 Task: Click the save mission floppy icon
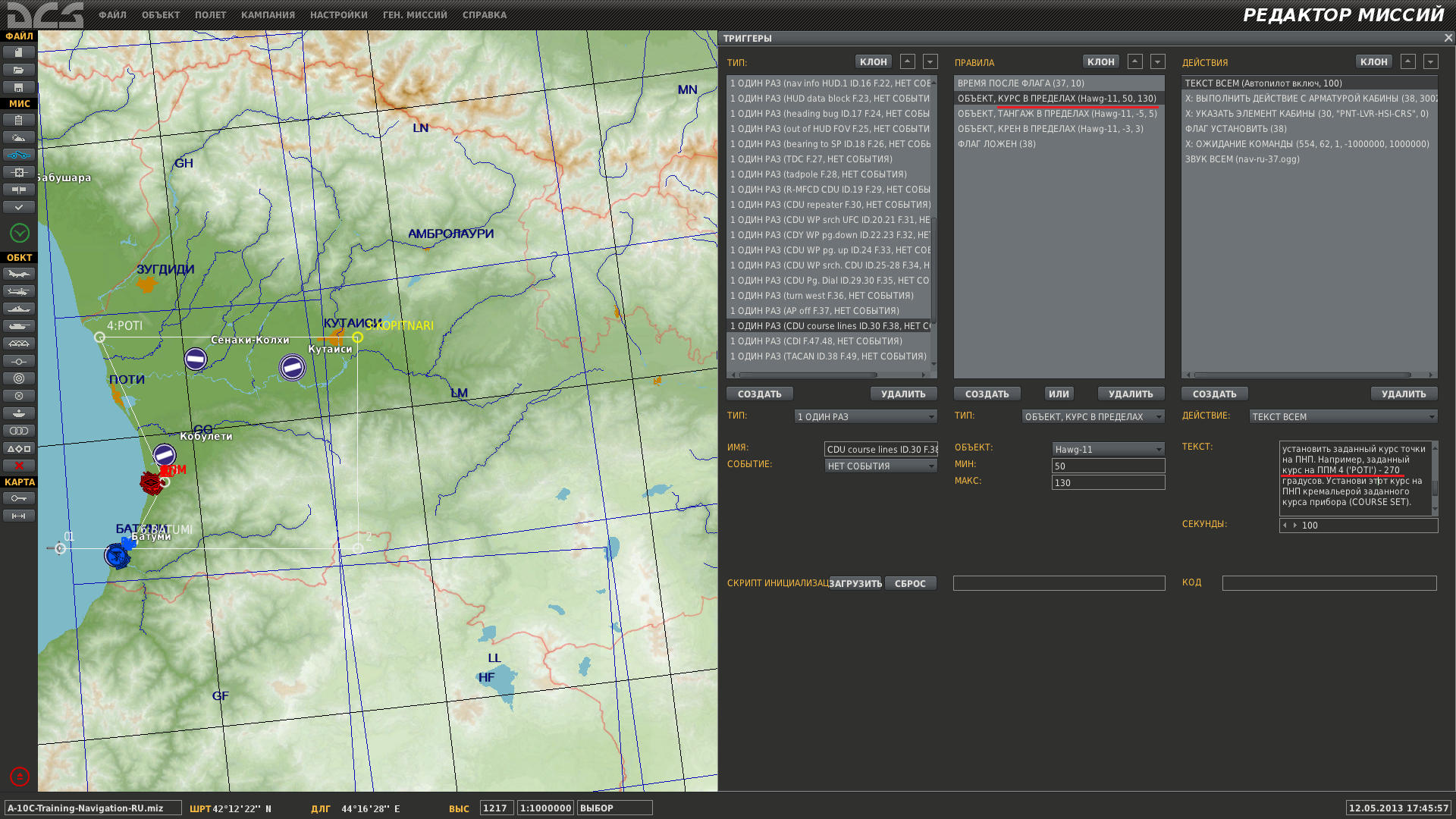[19, 87]
